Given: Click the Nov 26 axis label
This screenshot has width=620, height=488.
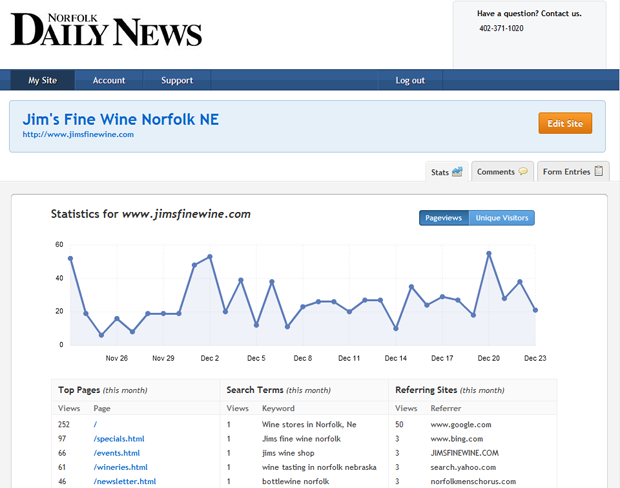Looking at the screenshot, I should coord(117,358).
